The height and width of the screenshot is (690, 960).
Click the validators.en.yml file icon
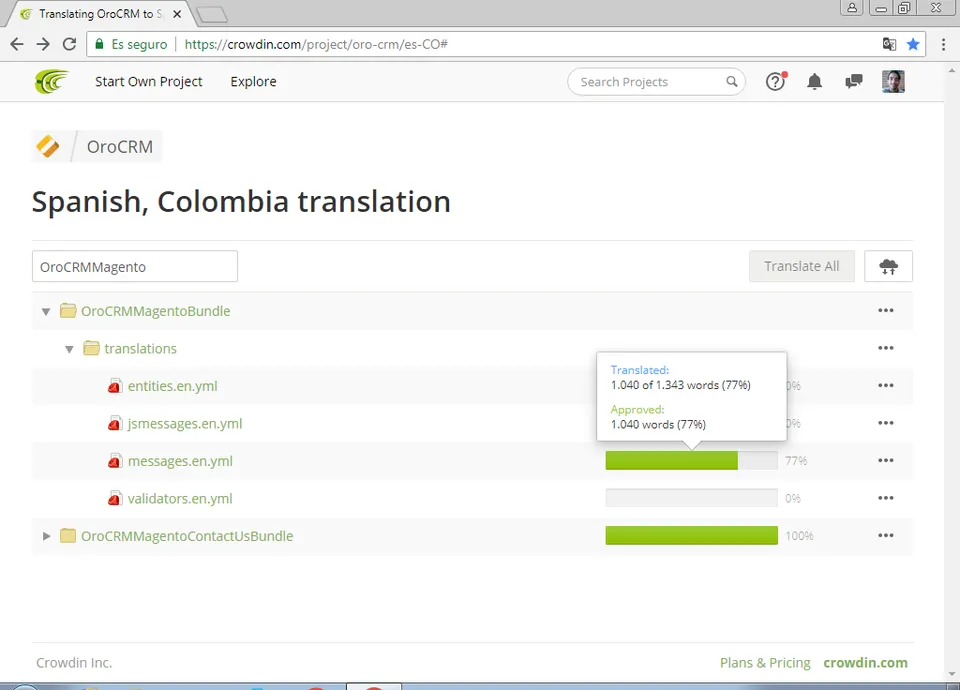(x=114, y=498)
